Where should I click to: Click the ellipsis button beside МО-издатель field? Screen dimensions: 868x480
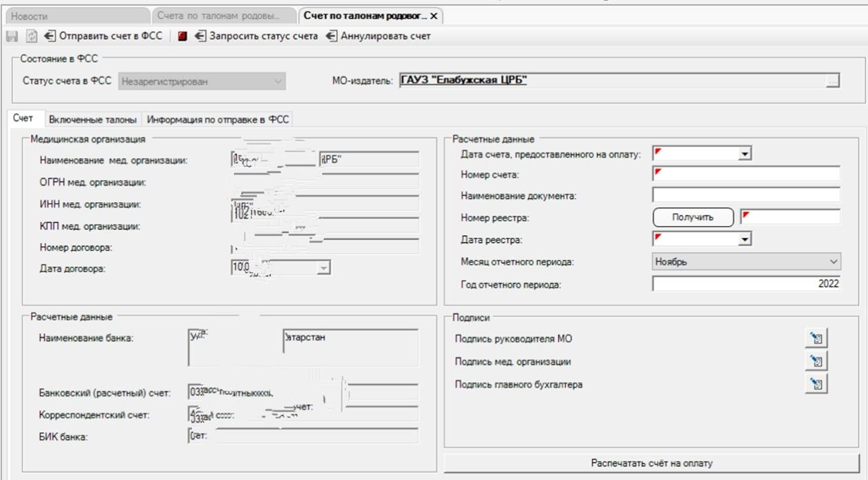832,81
